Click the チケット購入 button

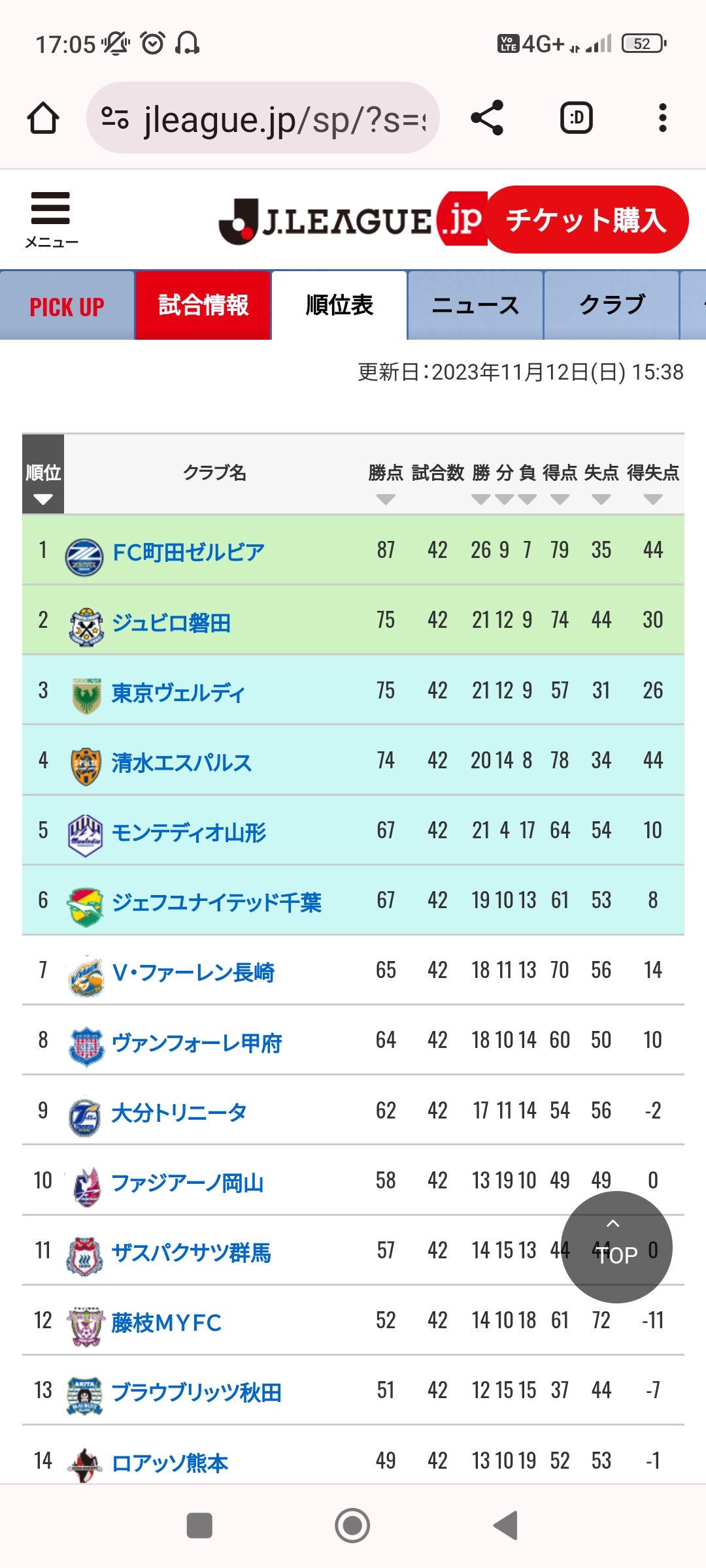coord(587,220)
